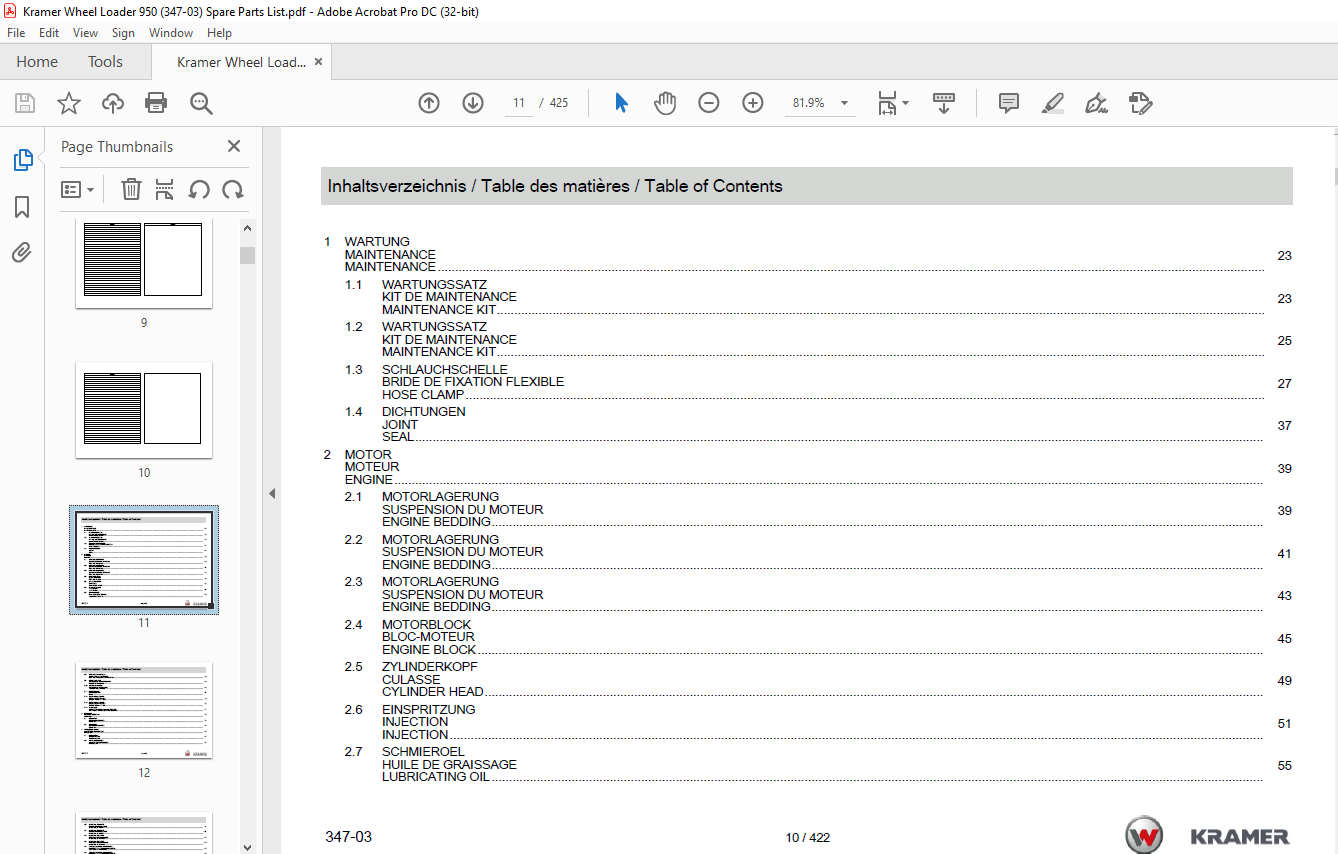Collapse the navigation pane with the arrow
Image resolution: width=1338 pixels, height=854 pixels.
click(x=271, y=493)
